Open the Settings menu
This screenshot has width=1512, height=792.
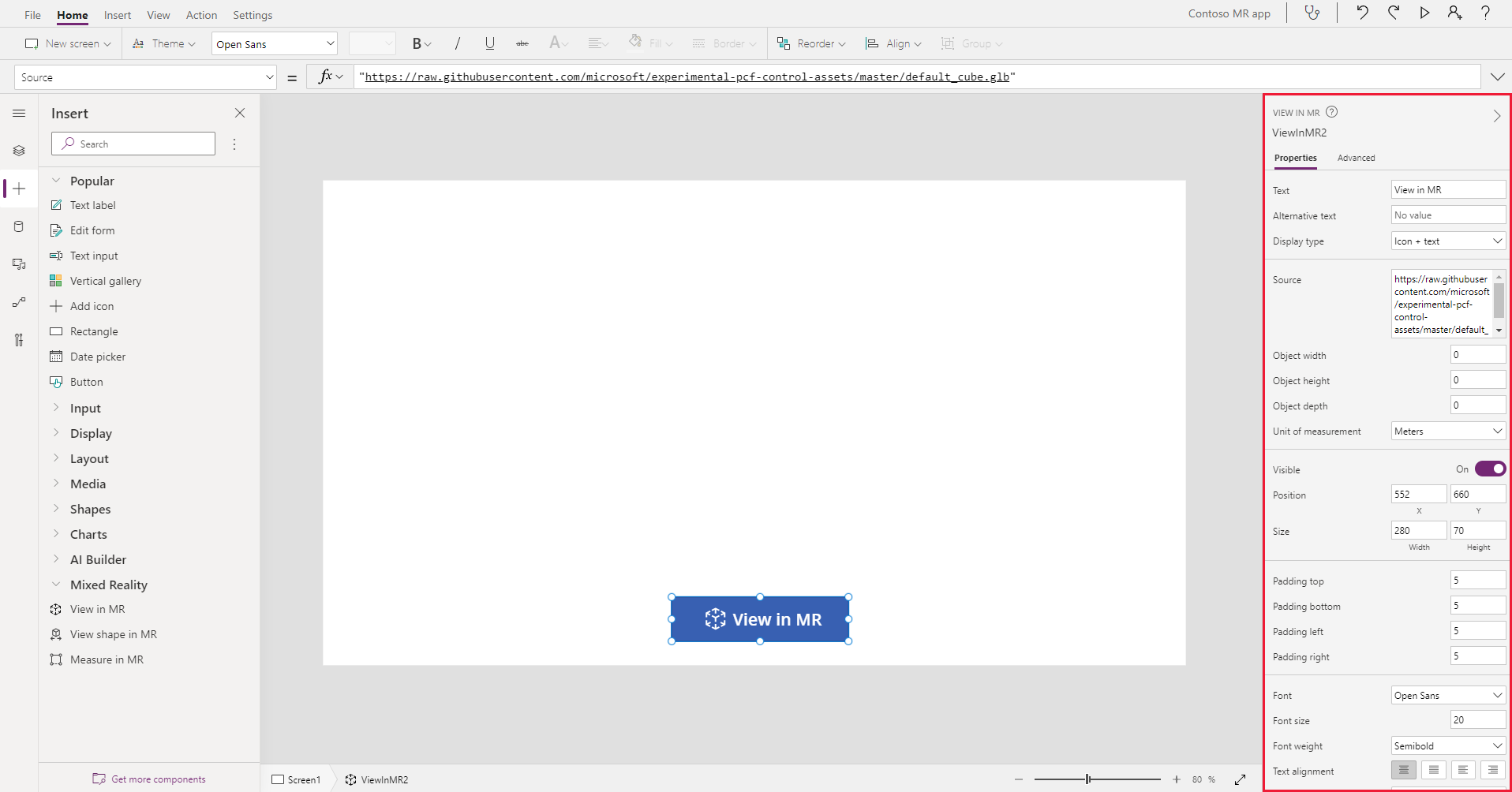[253, 15]
